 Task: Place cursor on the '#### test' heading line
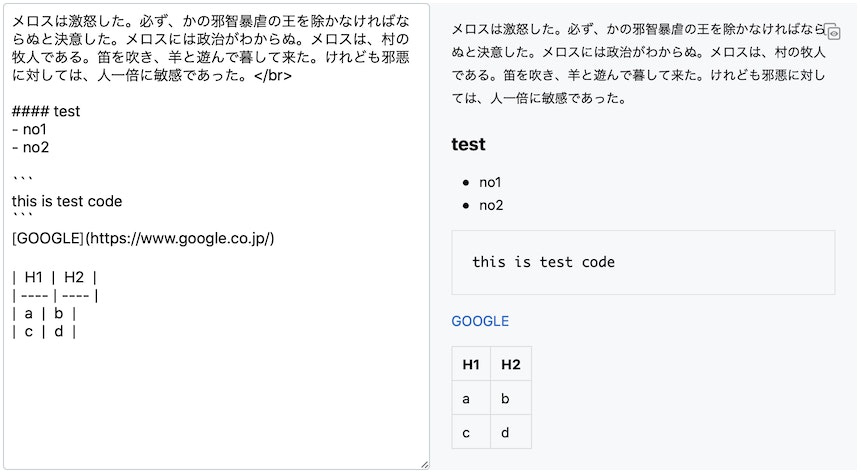click(46, 111)
